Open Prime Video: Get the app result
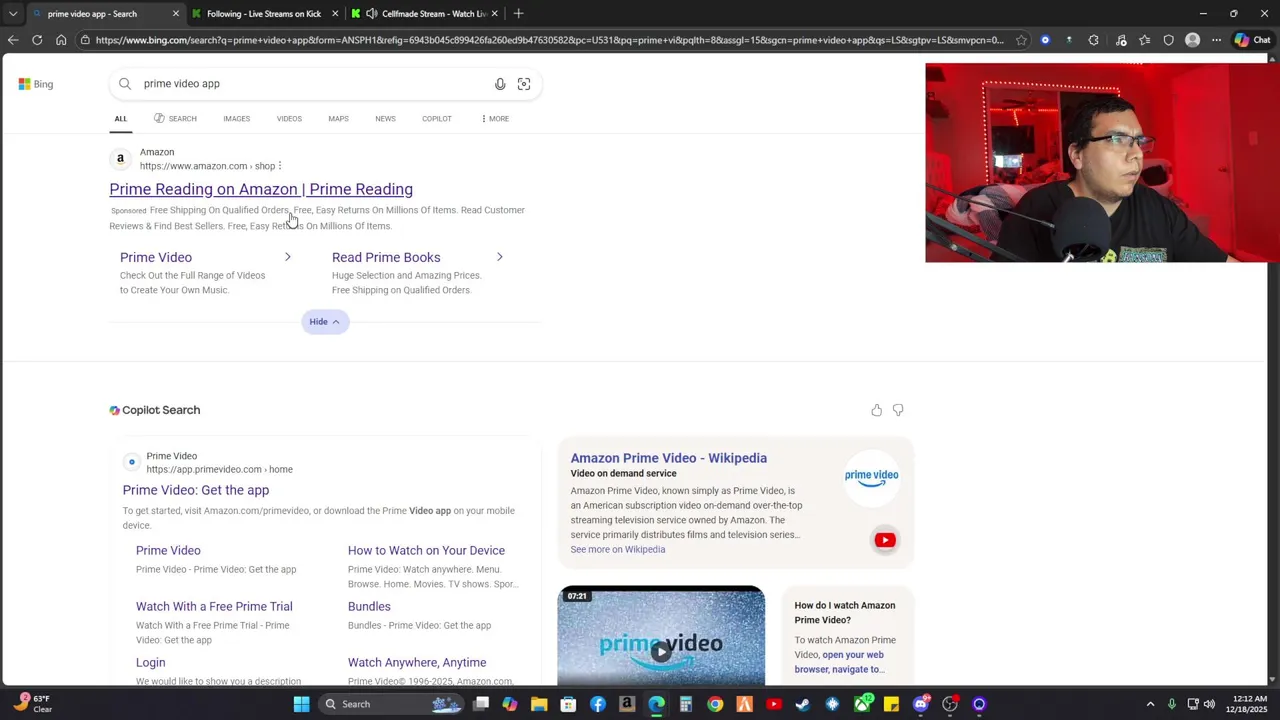Image resolution: width=1280 pixels, height=720 pixels. tap(196, 490)
